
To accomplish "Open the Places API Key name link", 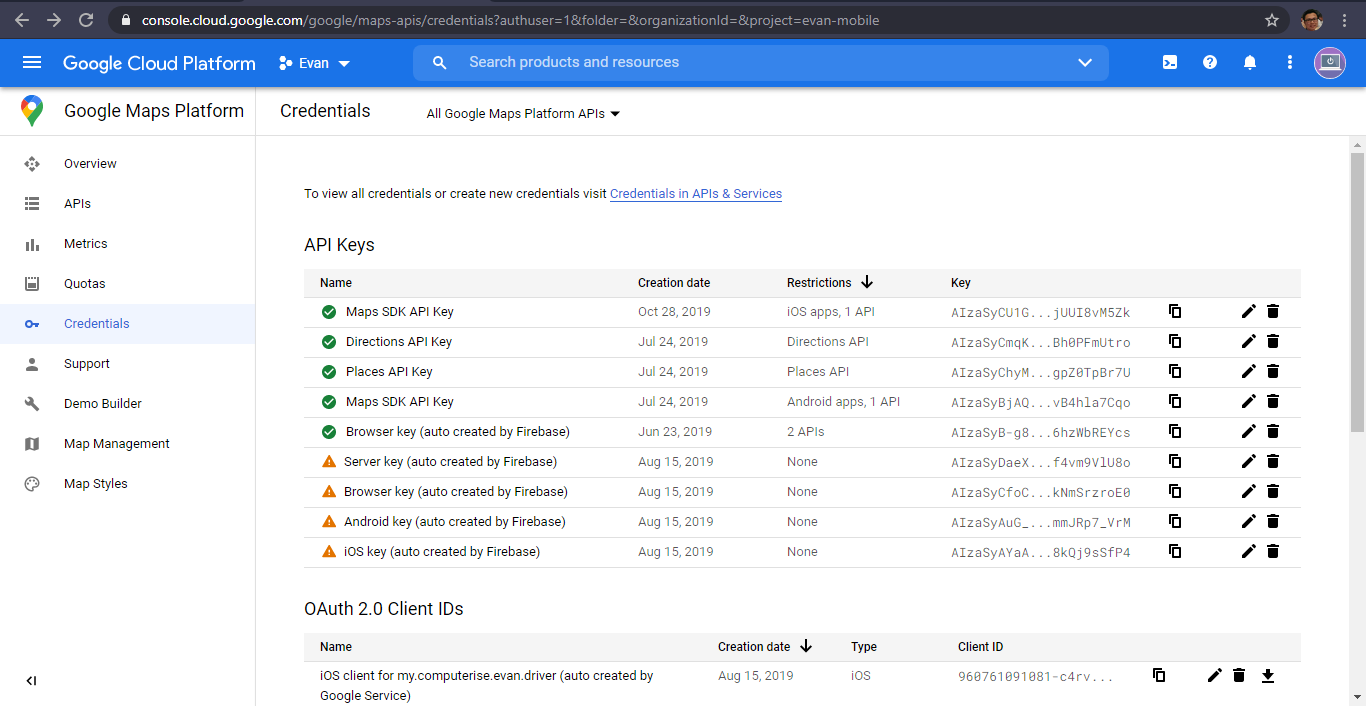I will [389, 372].
